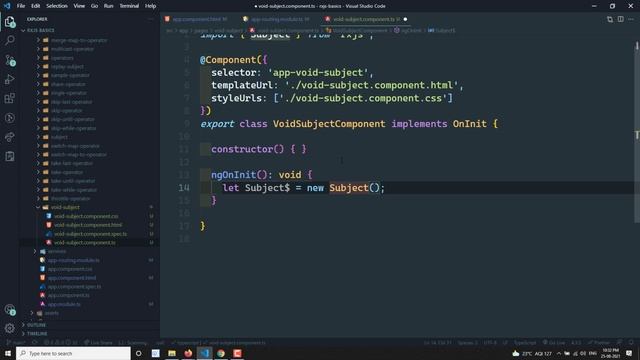Open the Help menu
Viewport: 640px width, 360px height.
tap(151, 6)
